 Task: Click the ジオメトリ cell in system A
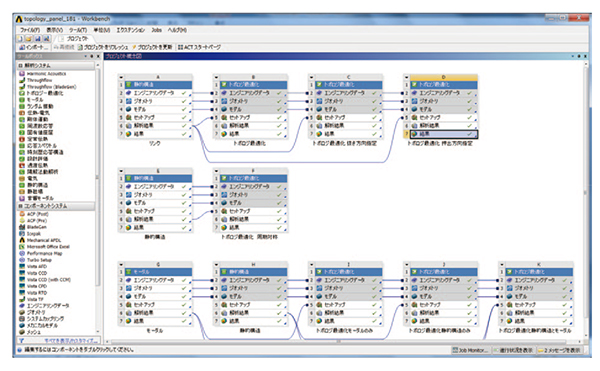[x=158, y=101]
